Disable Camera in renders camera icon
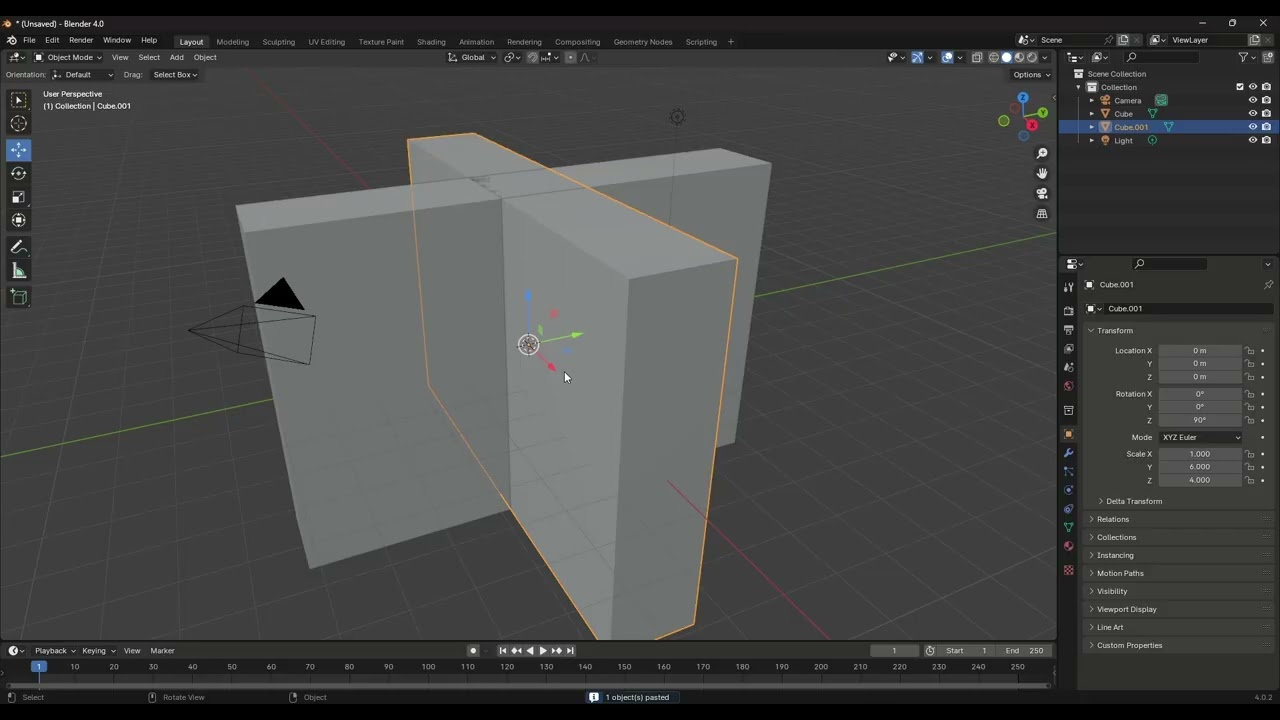 (x=1266, y=100)
